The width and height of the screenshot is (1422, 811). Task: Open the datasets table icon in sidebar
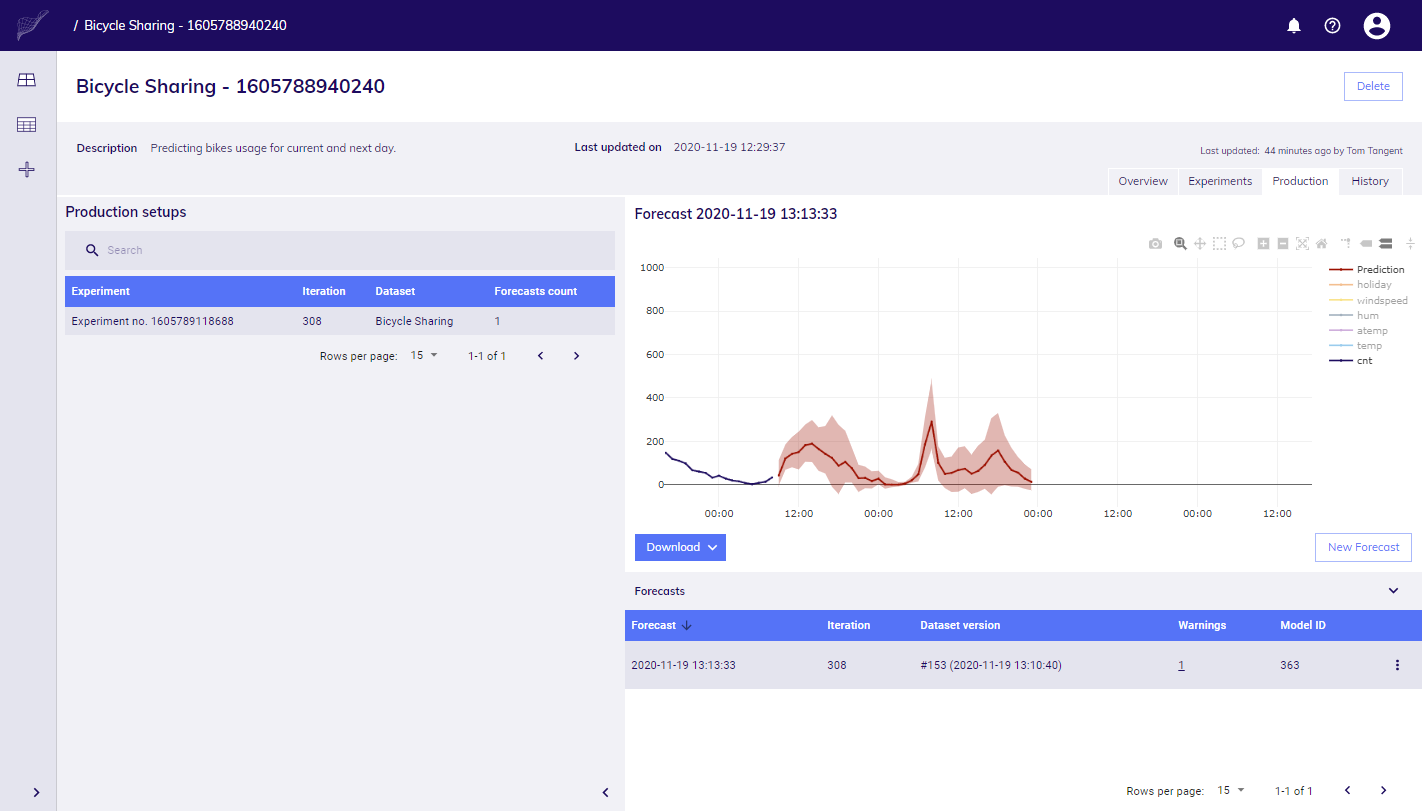click(27, 125)
